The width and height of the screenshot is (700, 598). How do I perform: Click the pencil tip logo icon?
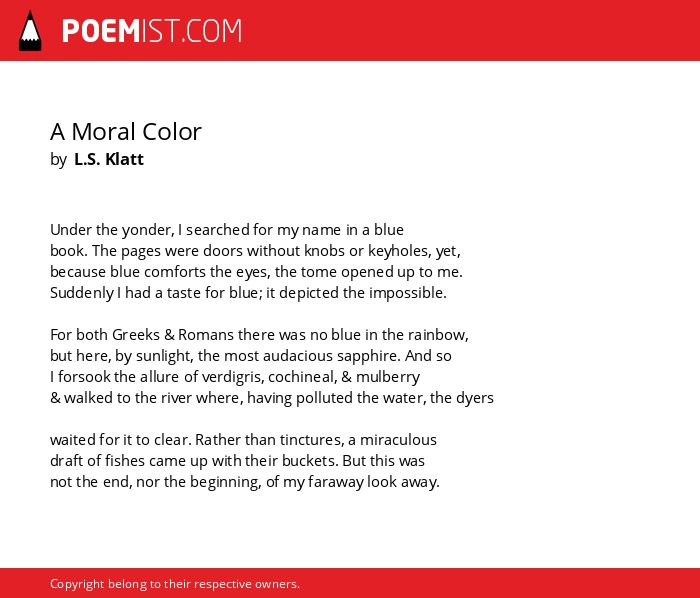tap(30, 31)
